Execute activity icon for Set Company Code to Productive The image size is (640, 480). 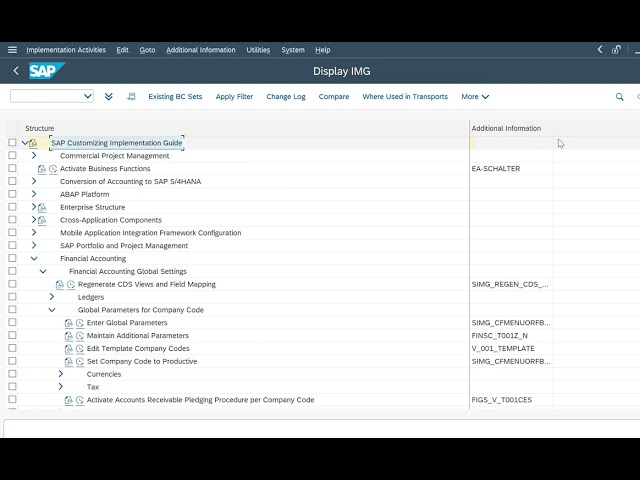pos(80,362)
